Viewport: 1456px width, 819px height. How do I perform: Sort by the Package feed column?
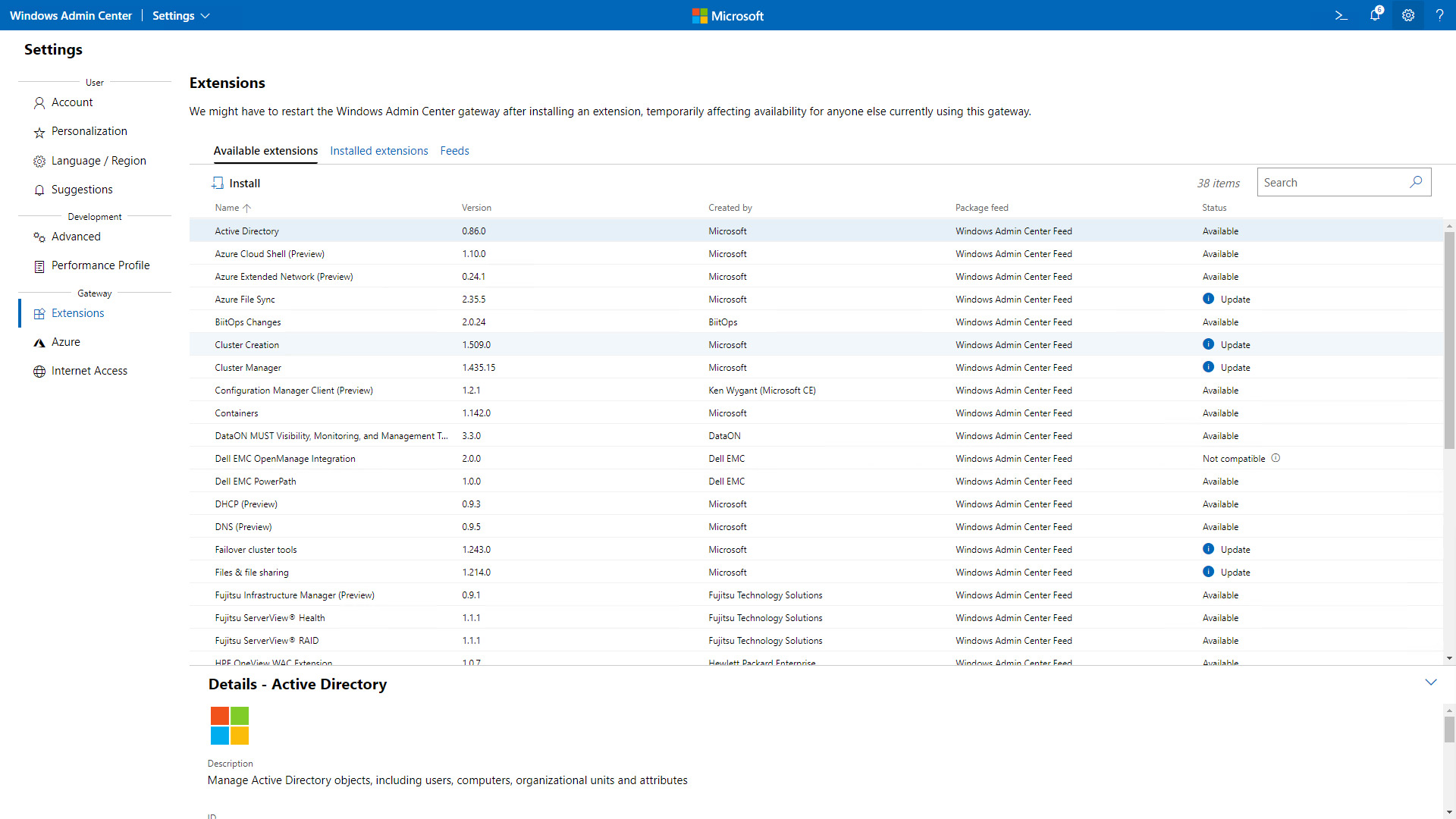[x=982, y=208]
